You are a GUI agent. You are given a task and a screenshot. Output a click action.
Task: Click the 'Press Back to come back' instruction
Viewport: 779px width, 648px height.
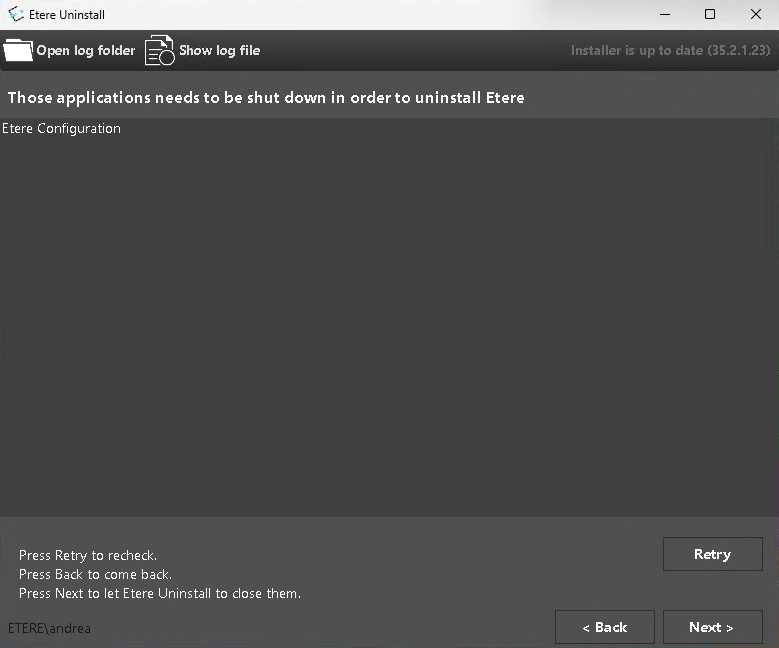click(95, 574)
